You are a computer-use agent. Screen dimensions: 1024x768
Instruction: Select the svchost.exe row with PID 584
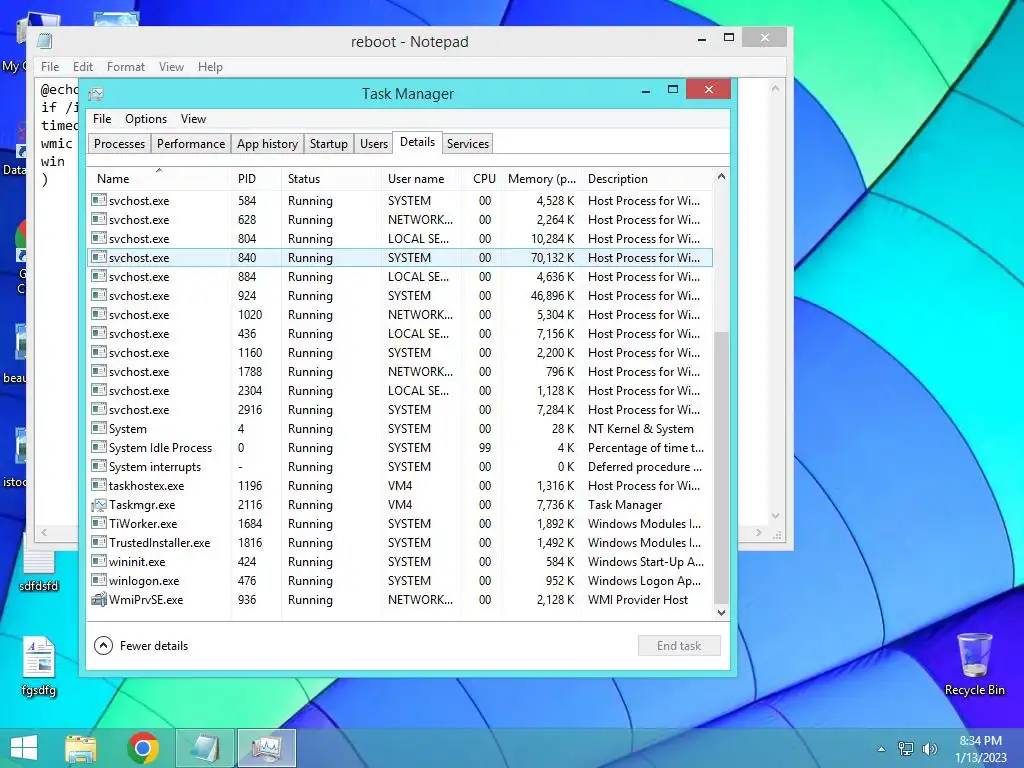(400, 200)
